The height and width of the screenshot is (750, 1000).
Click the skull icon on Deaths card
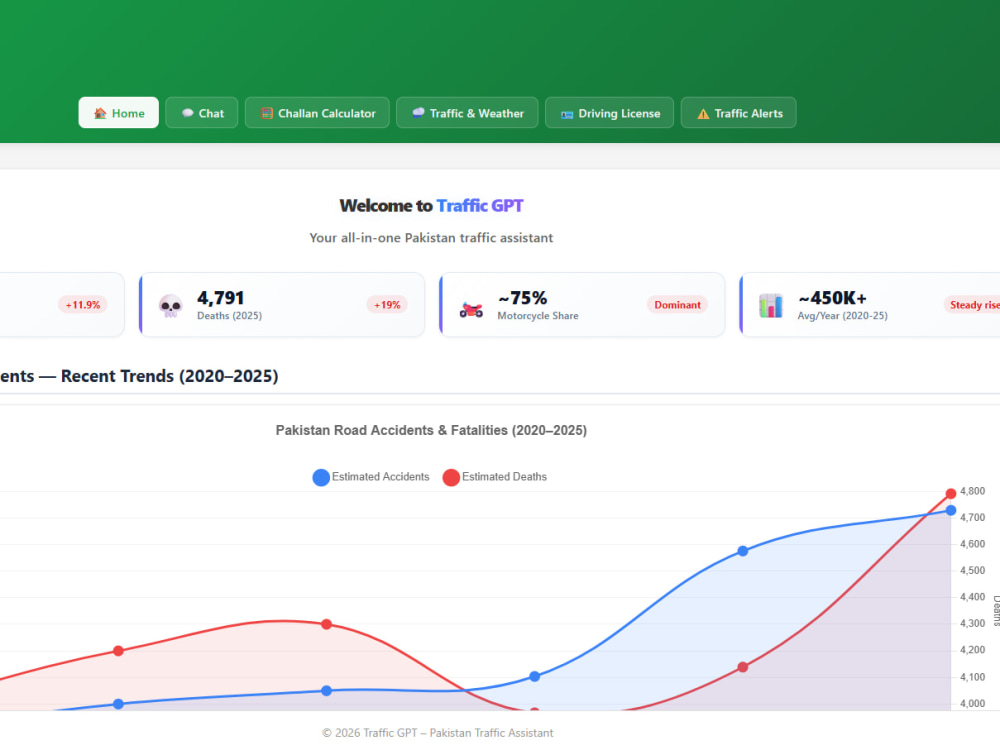170,306
